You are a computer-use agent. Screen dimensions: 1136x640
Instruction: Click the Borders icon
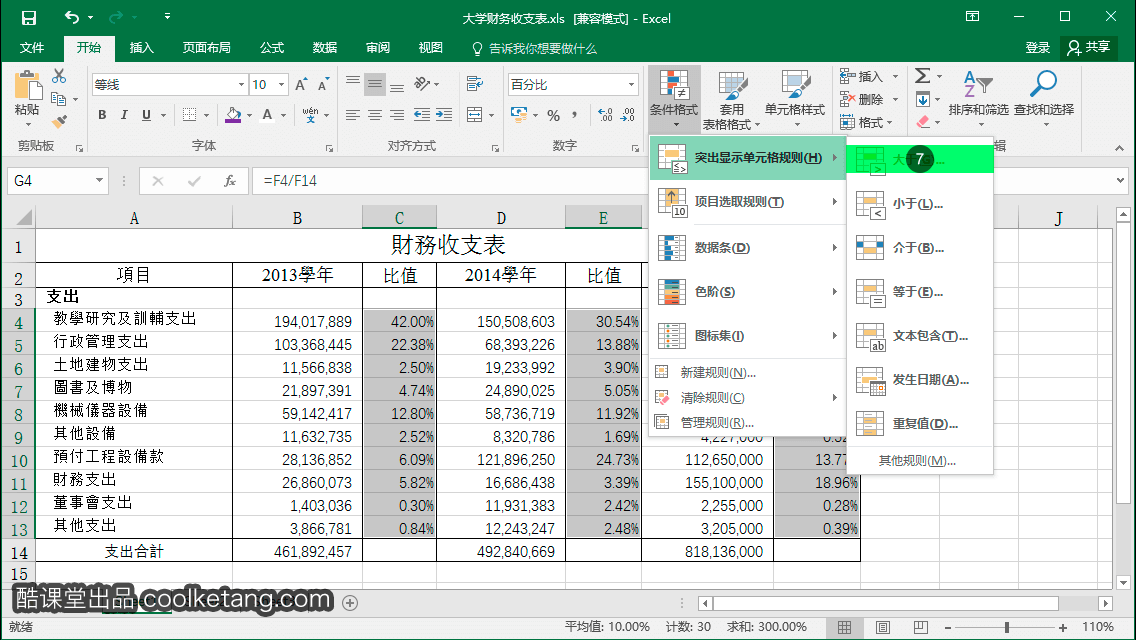(190, 115)
